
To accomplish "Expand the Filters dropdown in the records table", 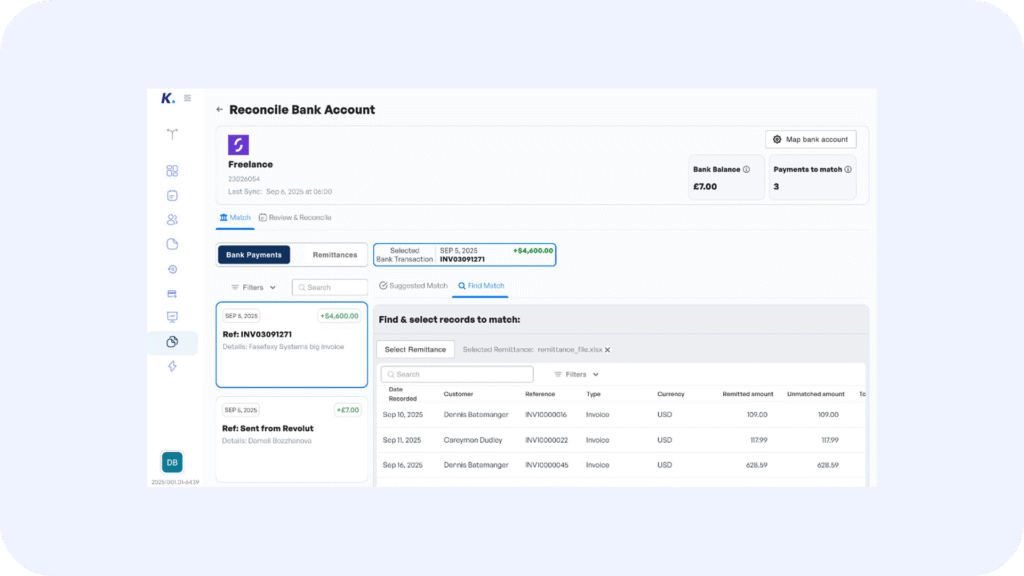I will point(575,374).
